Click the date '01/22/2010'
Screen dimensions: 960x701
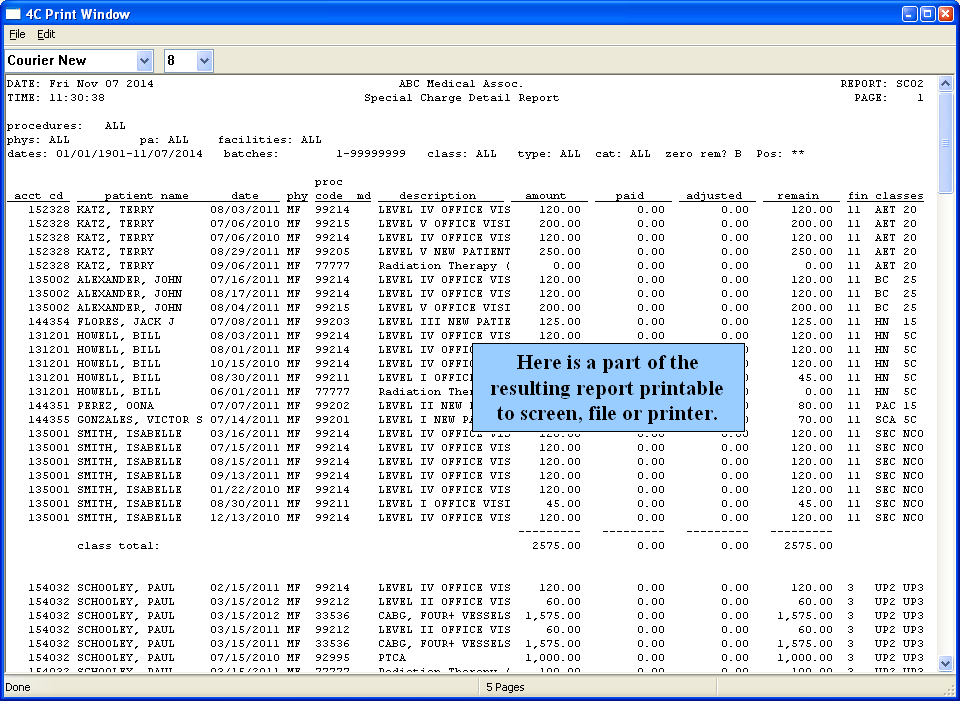[245, 490]
